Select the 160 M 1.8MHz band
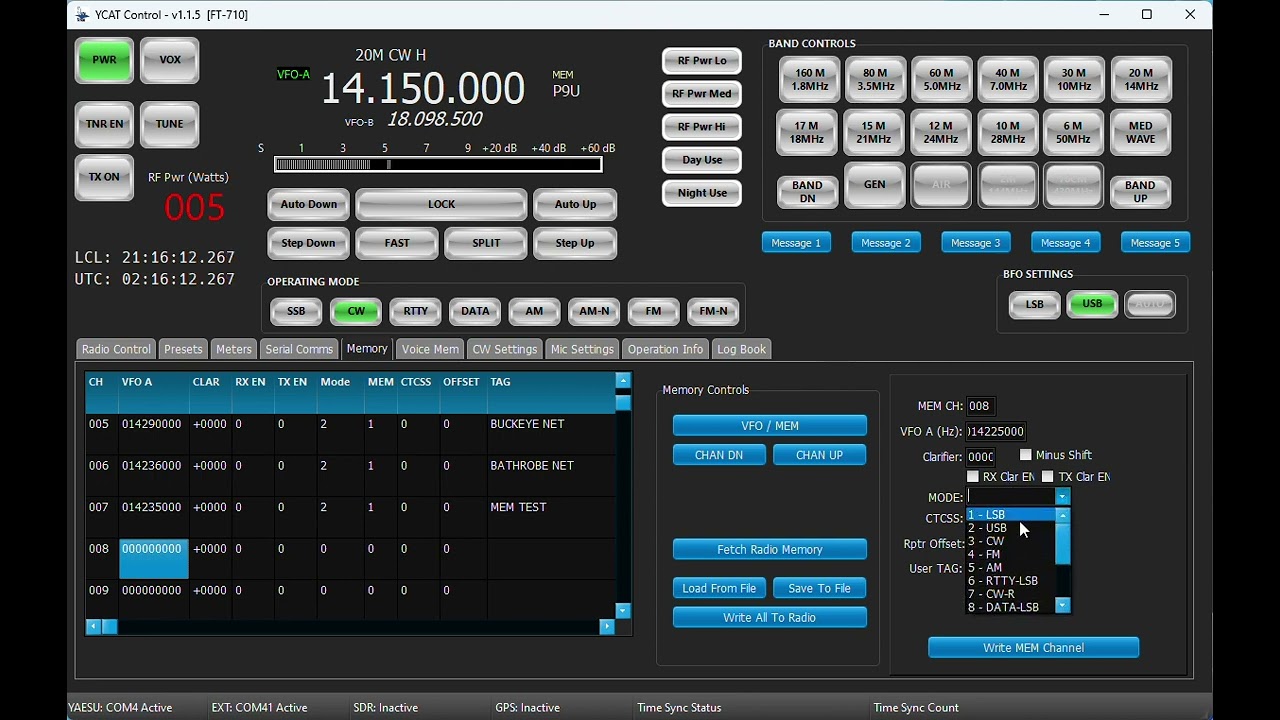1280x720 pixels. [809, 79]
